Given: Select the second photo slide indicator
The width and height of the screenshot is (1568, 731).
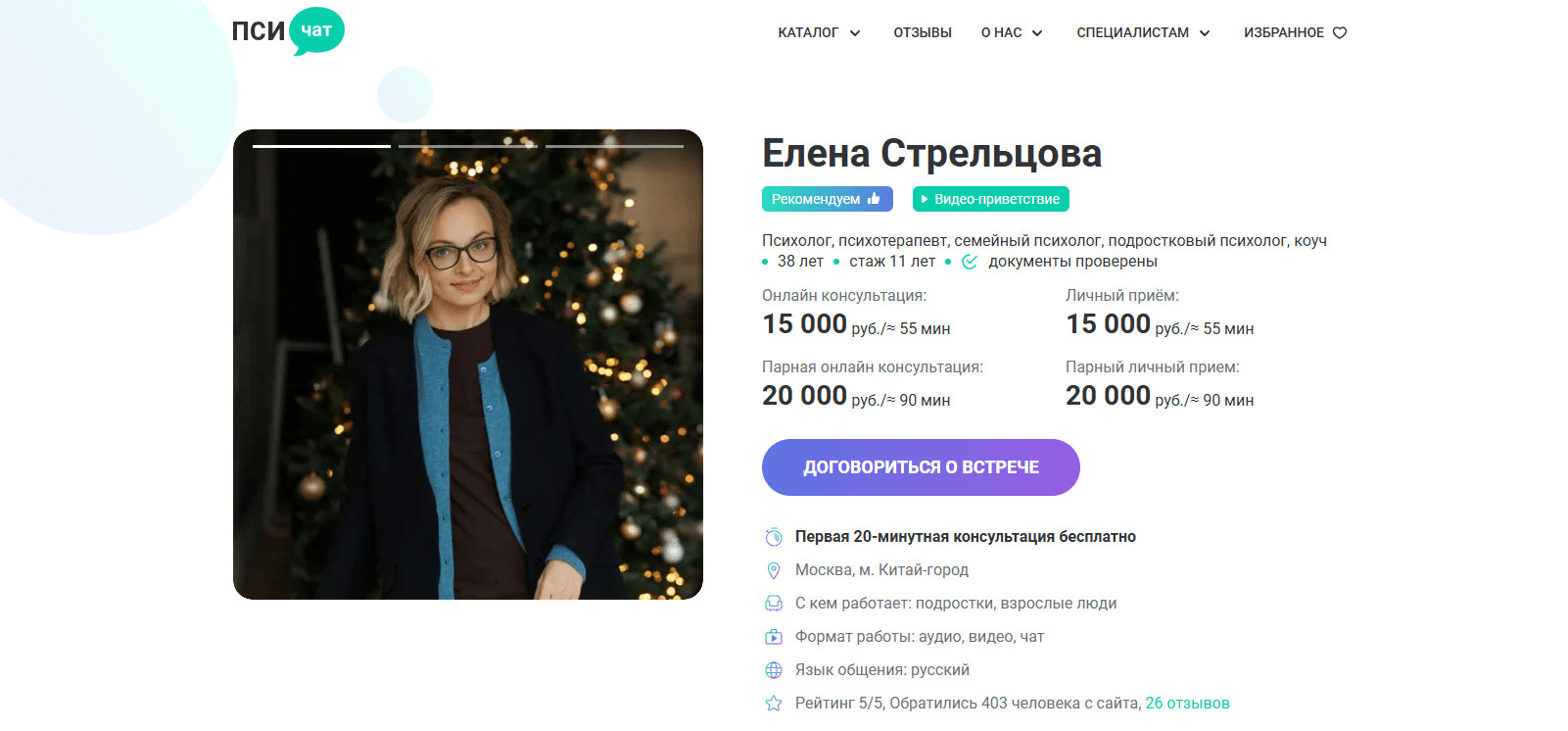Looking at the screenshot, I should click(x=468, y=146).
